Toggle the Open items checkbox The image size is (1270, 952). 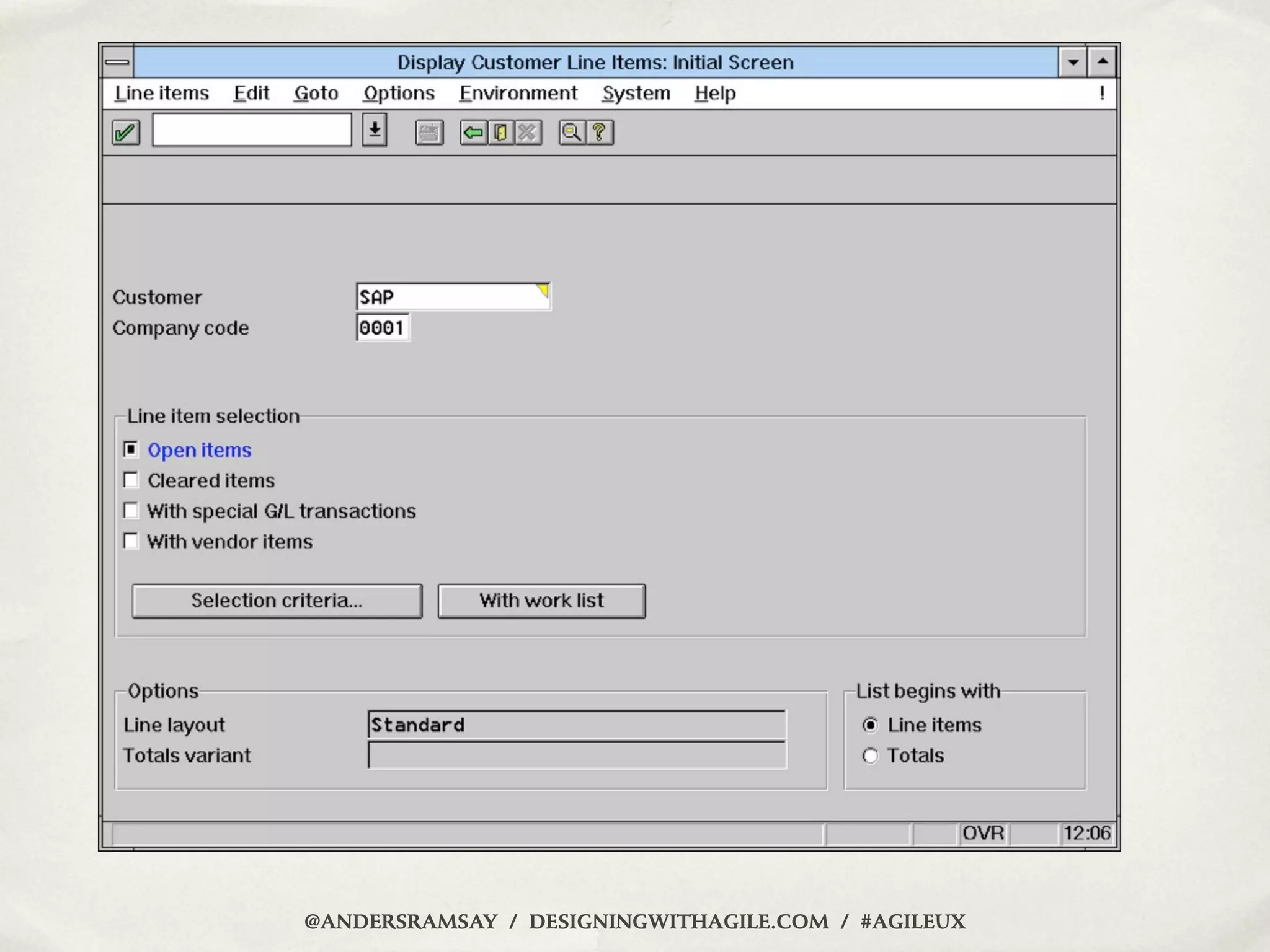point(131,449)
